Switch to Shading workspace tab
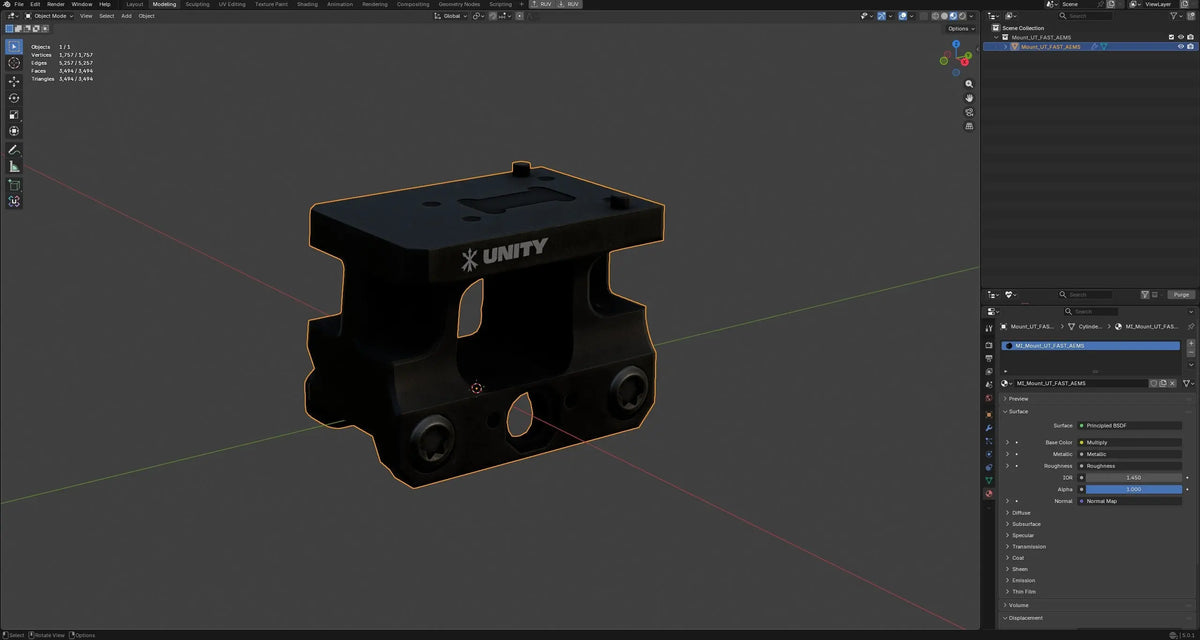This screenshot has width=1200, height=640. [x=307, y=4]
